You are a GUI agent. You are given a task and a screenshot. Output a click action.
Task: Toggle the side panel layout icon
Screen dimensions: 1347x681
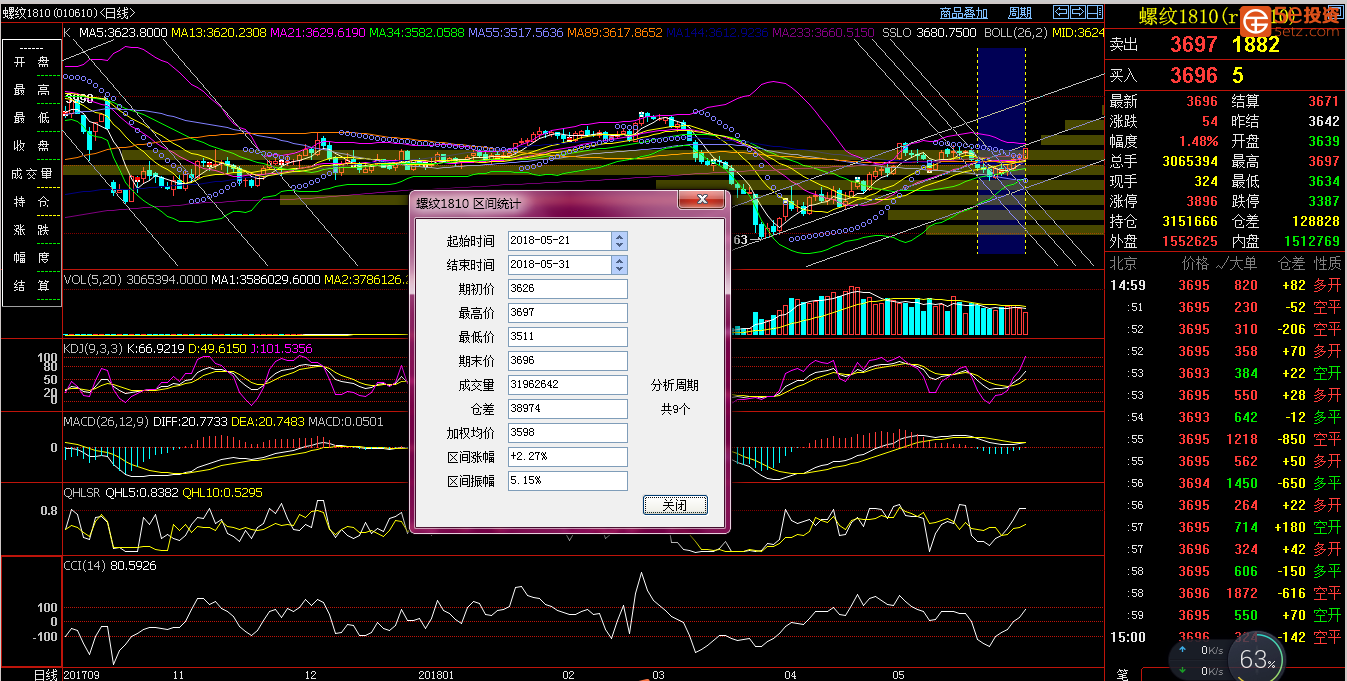[1095, 12]
